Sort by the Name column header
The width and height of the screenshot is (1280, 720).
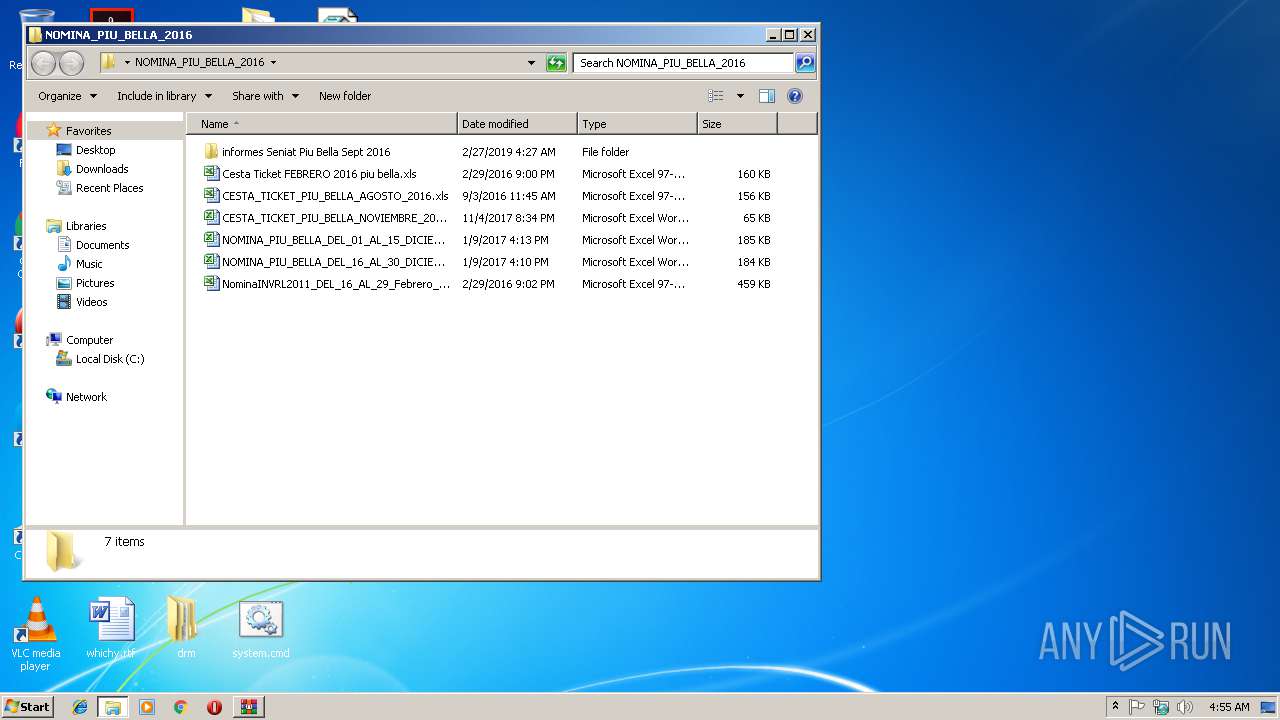[322, 124]
